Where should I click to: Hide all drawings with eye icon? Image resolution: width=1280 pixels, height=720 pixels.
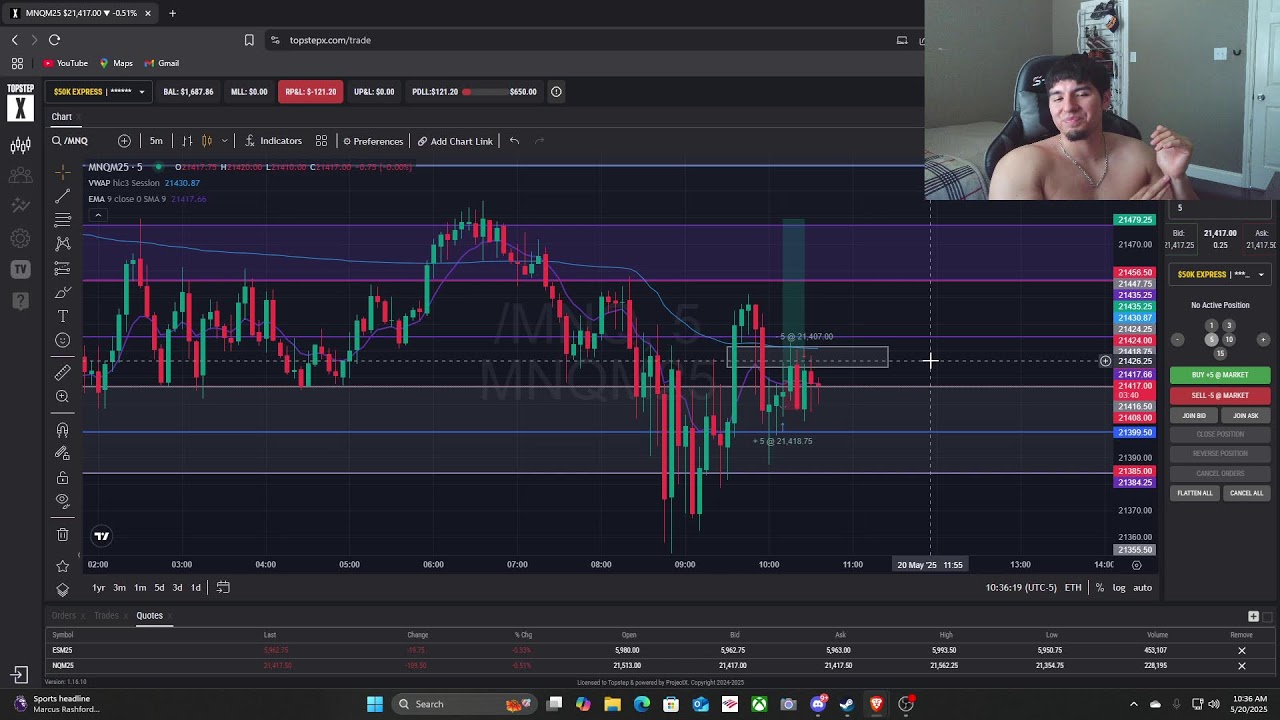pos(62,501)
